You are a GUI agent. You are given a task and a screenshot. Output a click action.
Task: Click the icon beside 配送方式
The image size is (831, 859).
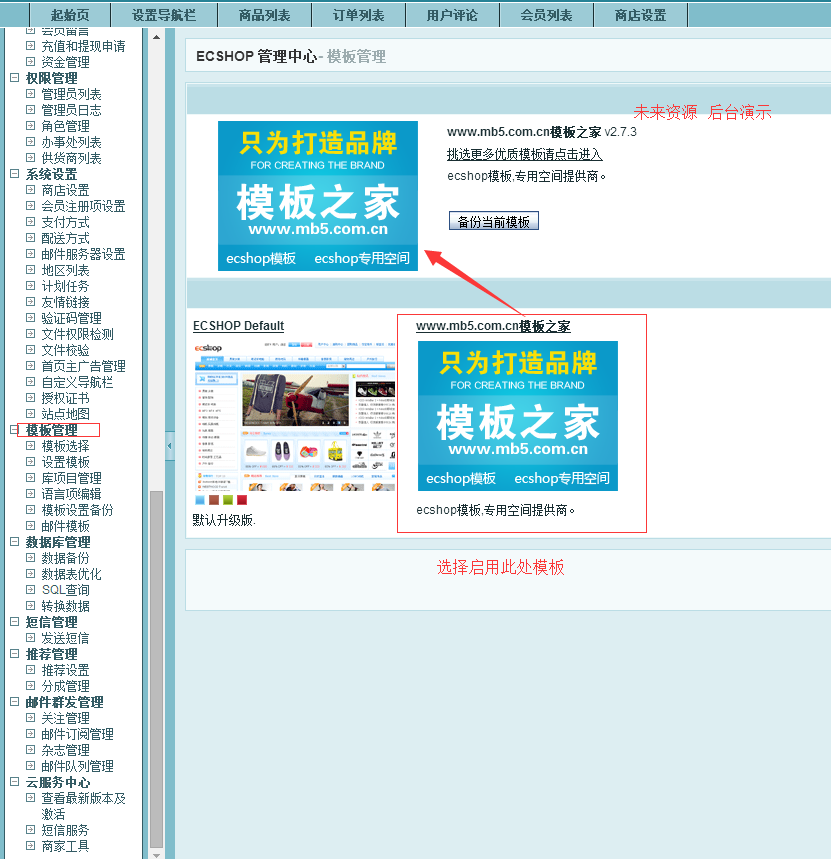[31, 238]
